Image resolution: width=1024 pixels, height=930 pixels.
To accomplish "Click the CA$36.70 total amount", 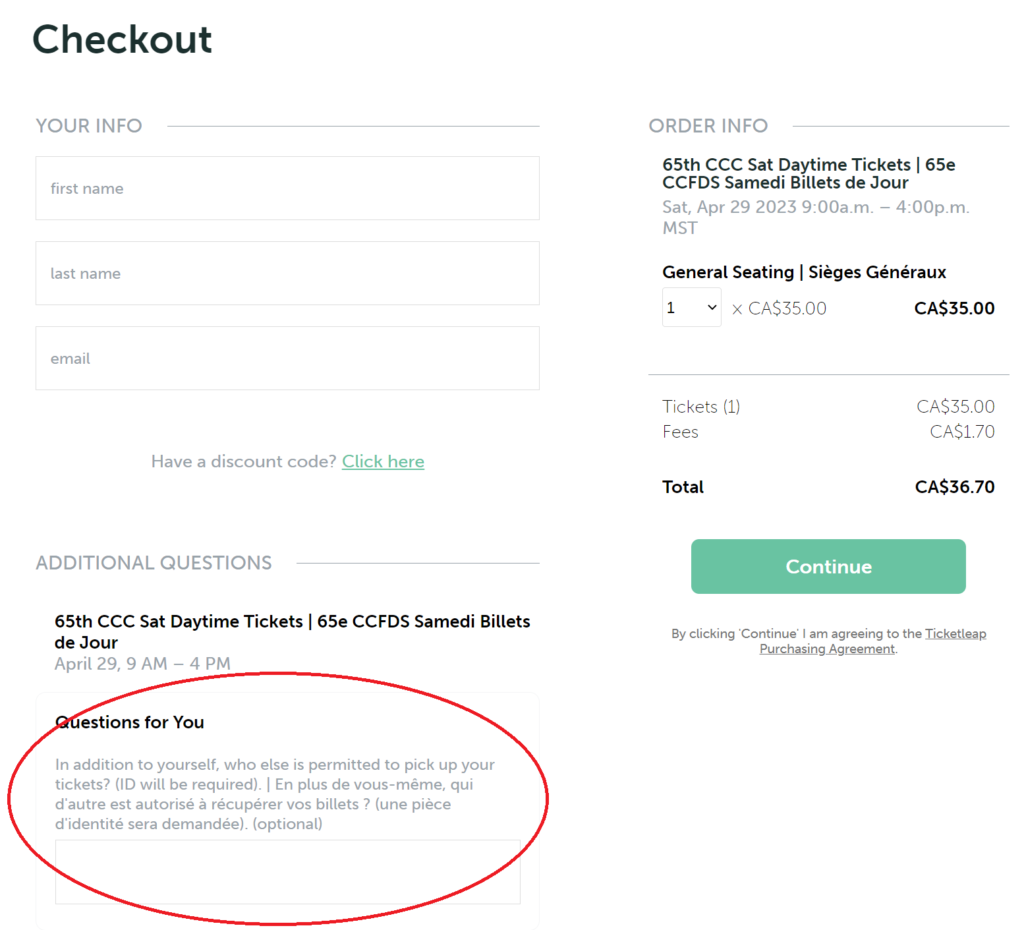I will click(954, 487).
